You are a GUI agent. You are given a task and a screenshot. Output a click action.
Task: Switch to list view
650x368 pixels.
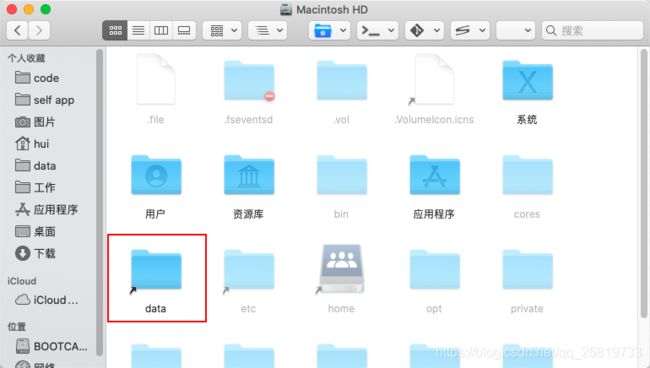(x=138, y=31)
